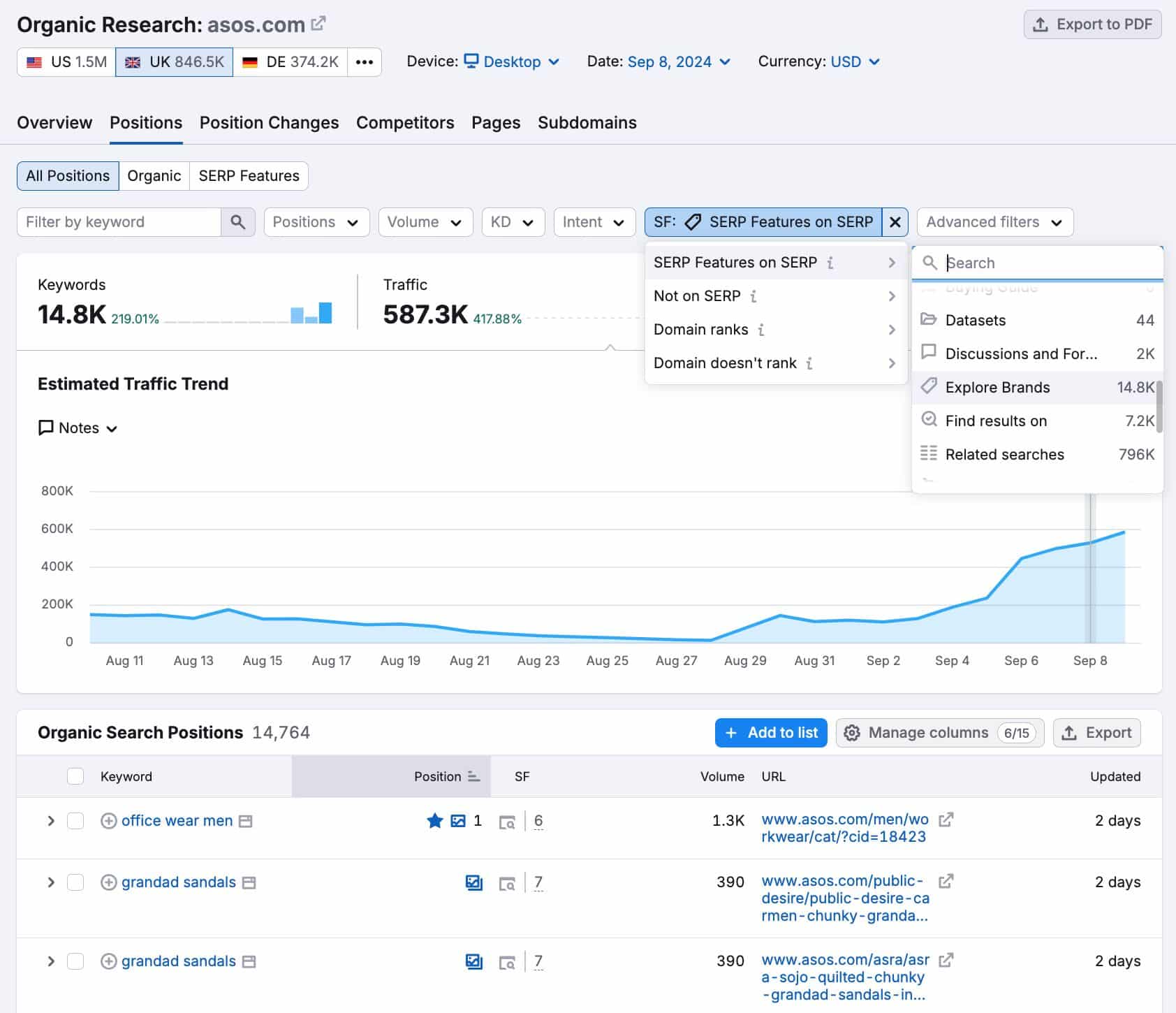Screen dimensions: 1176x1013
Task: Click info icon beside SERP Features on SERP
Action: 830,263
